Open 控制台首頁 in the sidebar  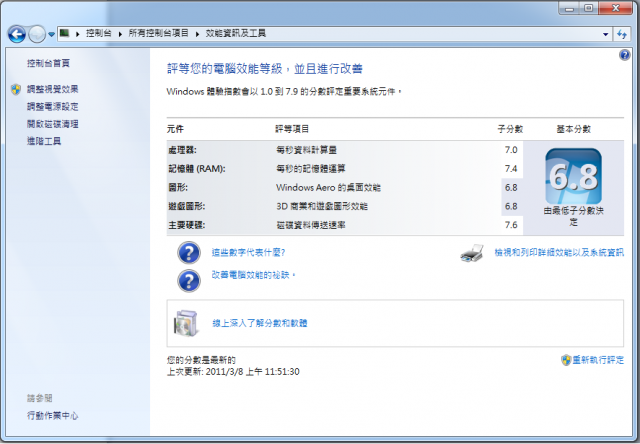(48, 63)
